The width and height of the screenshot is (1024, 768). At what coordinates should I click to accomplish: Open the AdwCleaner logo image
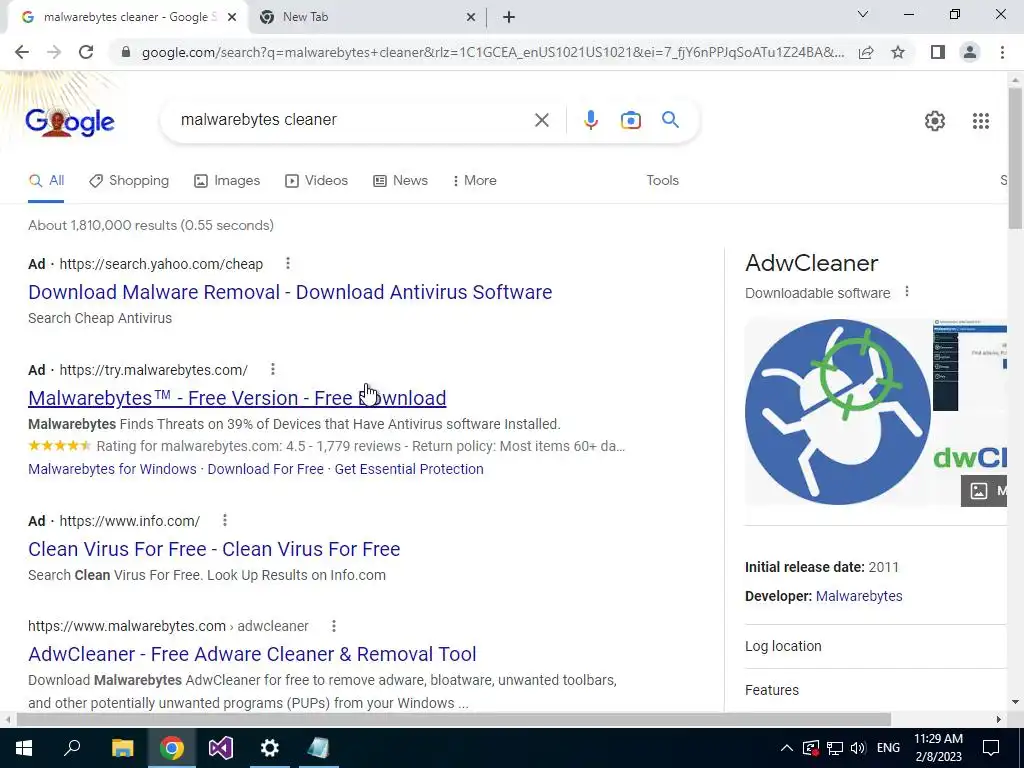[838, 411]
